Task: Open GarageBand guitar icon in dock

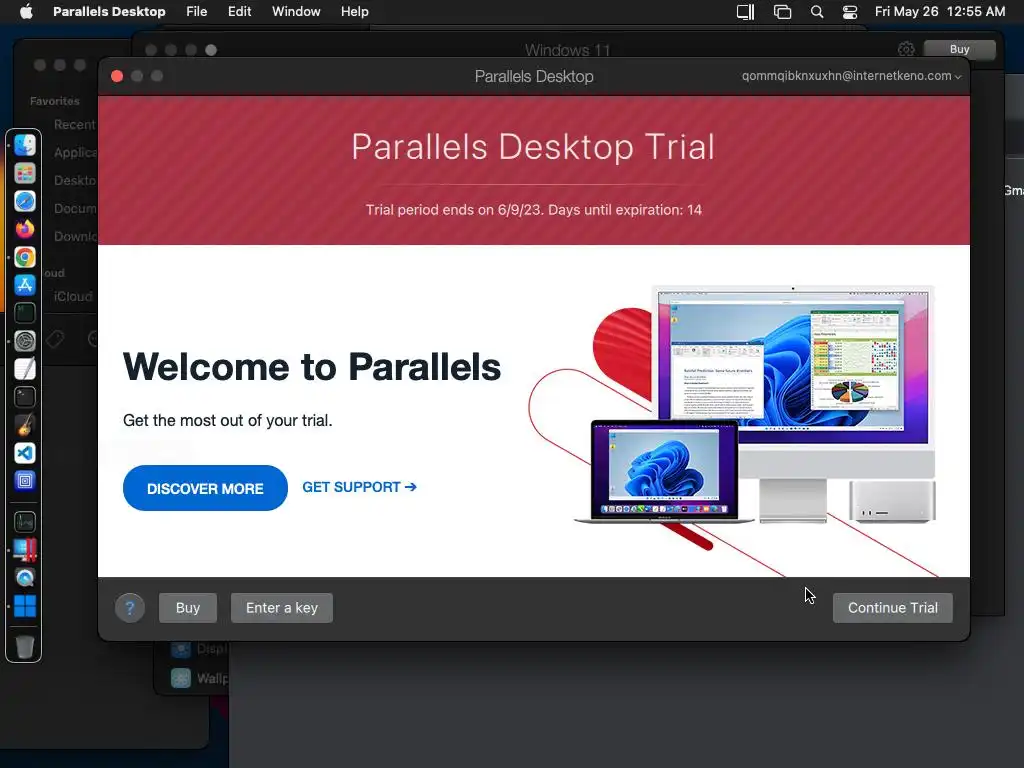Action: pos(25,424)
